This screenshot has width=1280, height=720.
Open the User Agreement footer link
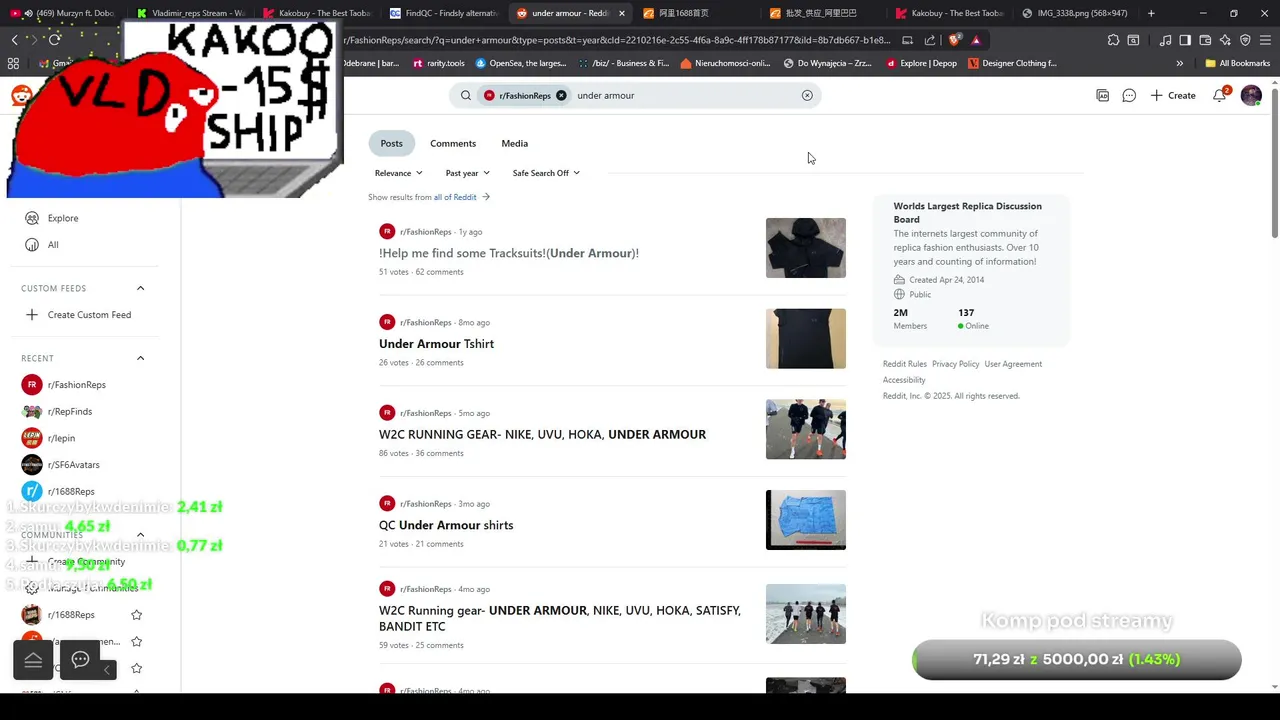click(x=1013, y=364)
